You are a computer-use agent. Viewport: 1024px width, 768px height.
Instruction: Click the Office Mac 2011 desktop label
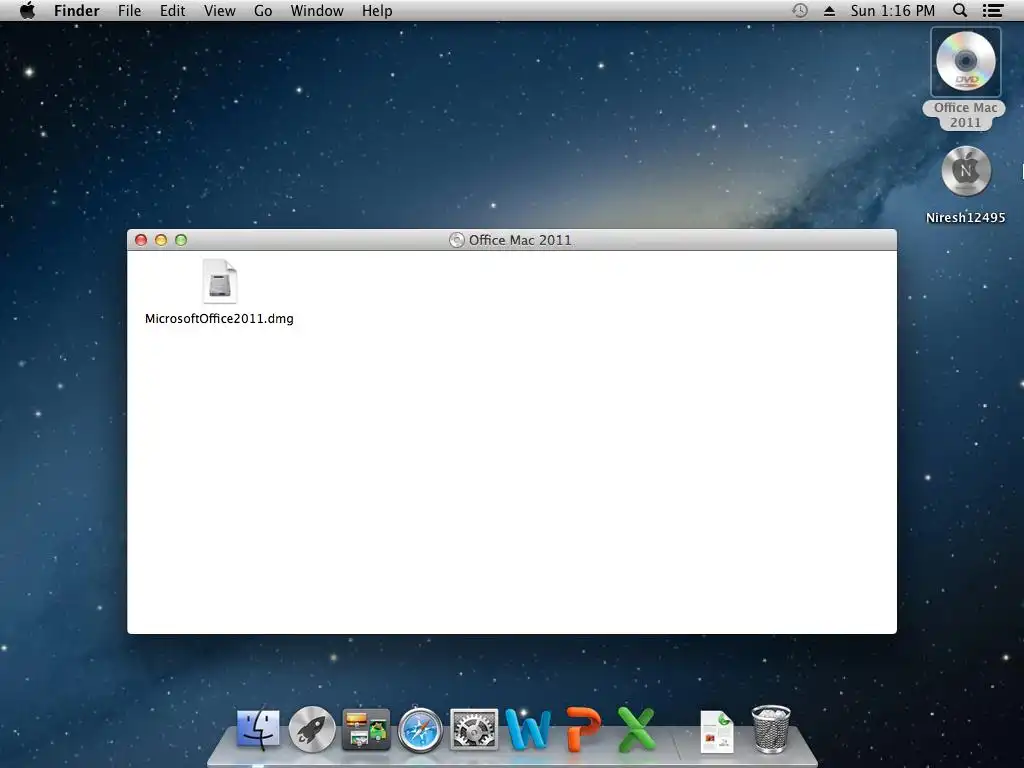coord(965,115)
